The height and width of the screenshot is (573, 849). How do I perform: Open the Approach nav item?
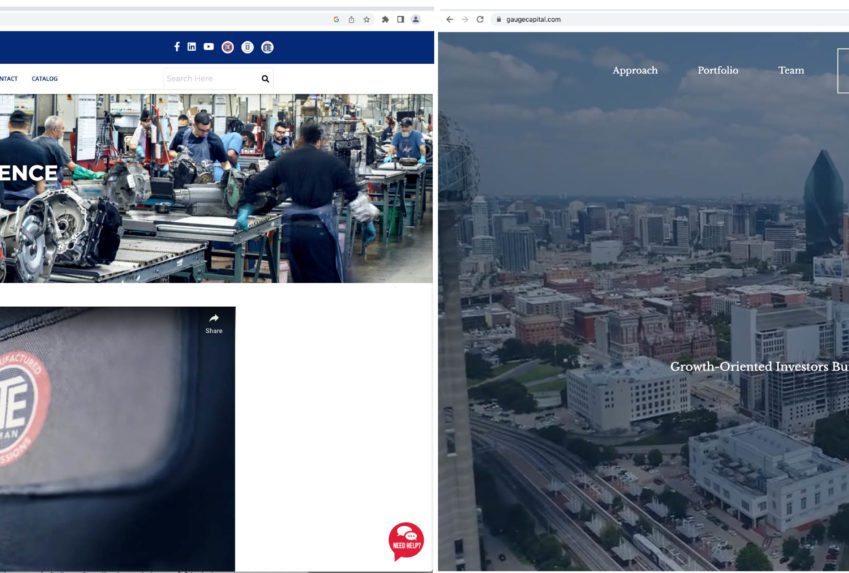coord(635,70)
